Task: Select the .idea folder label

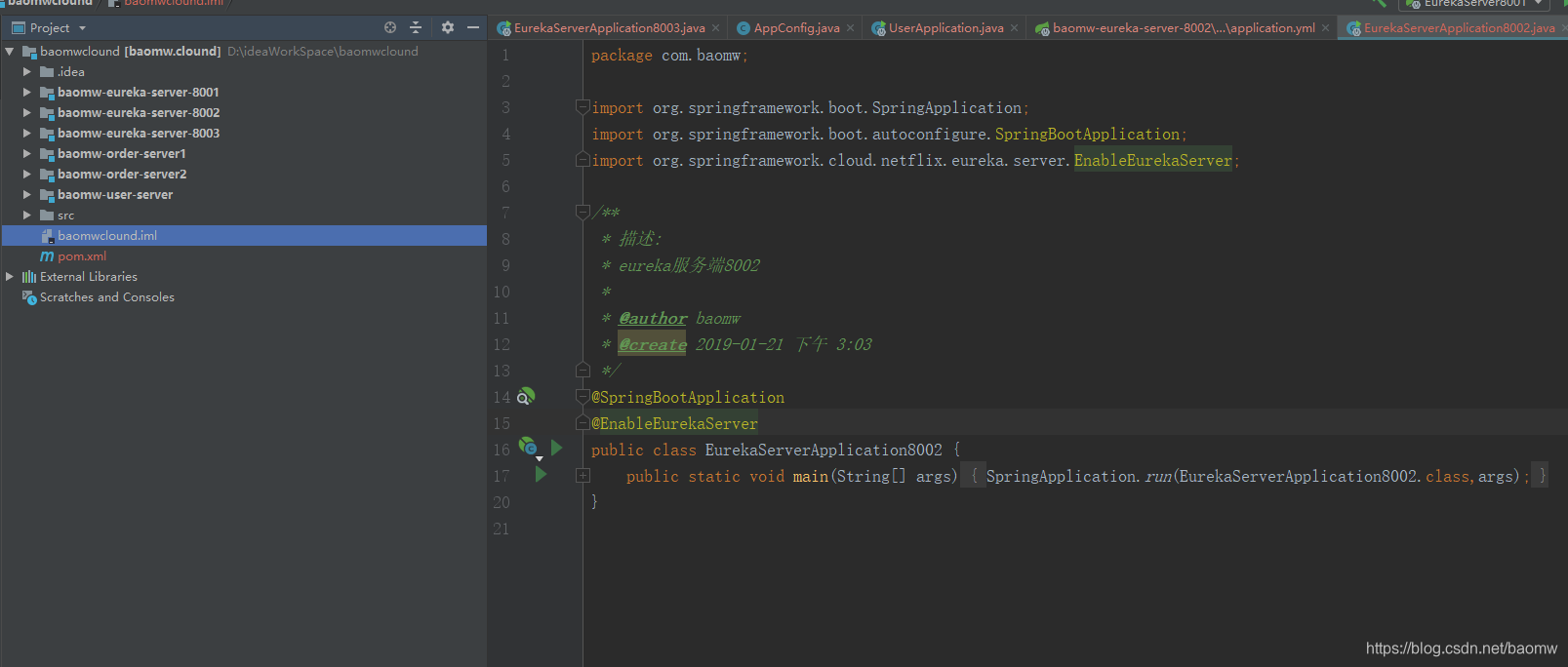Action: (71, 72)
